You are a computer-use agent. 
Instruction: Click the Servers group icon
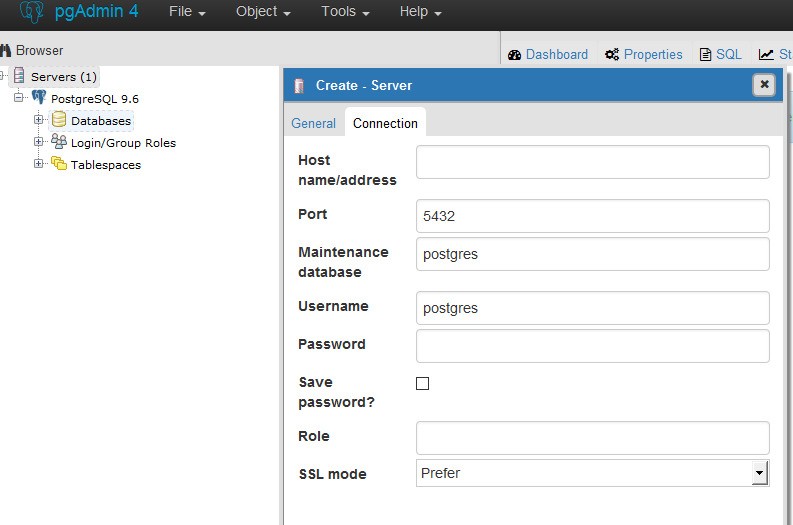pyautogui.click(x=19, y=75)
